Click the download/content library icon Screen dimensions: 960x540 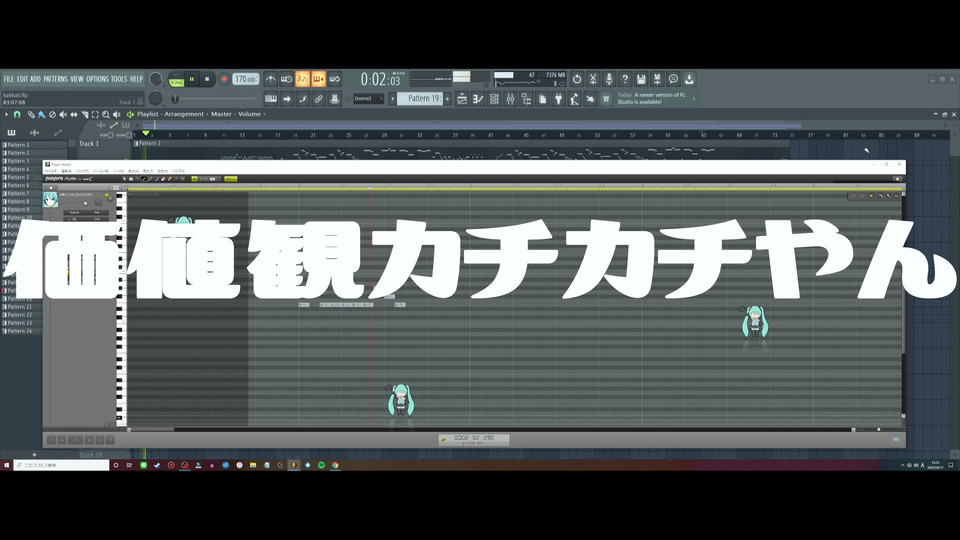(689, 79)
